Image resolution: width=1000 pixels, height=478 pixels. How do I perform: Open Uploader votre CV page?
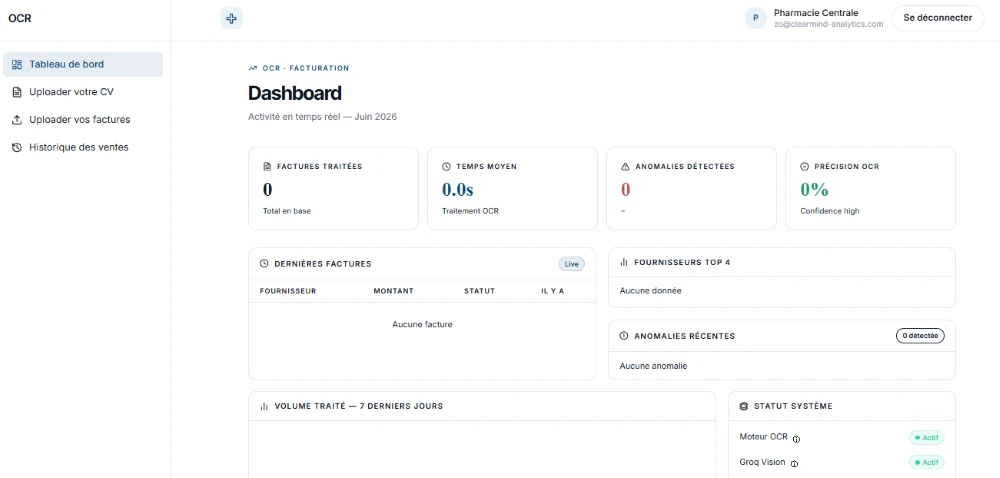coord(83,92)
